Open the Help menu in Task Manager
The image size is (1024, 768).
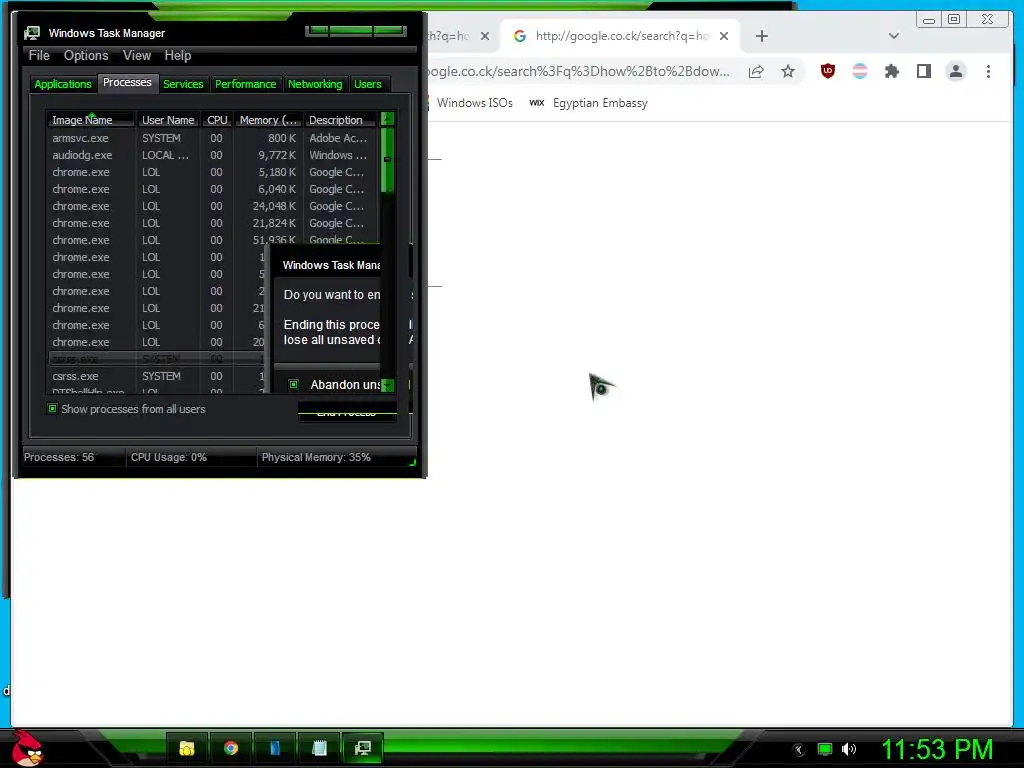[178, 56]
